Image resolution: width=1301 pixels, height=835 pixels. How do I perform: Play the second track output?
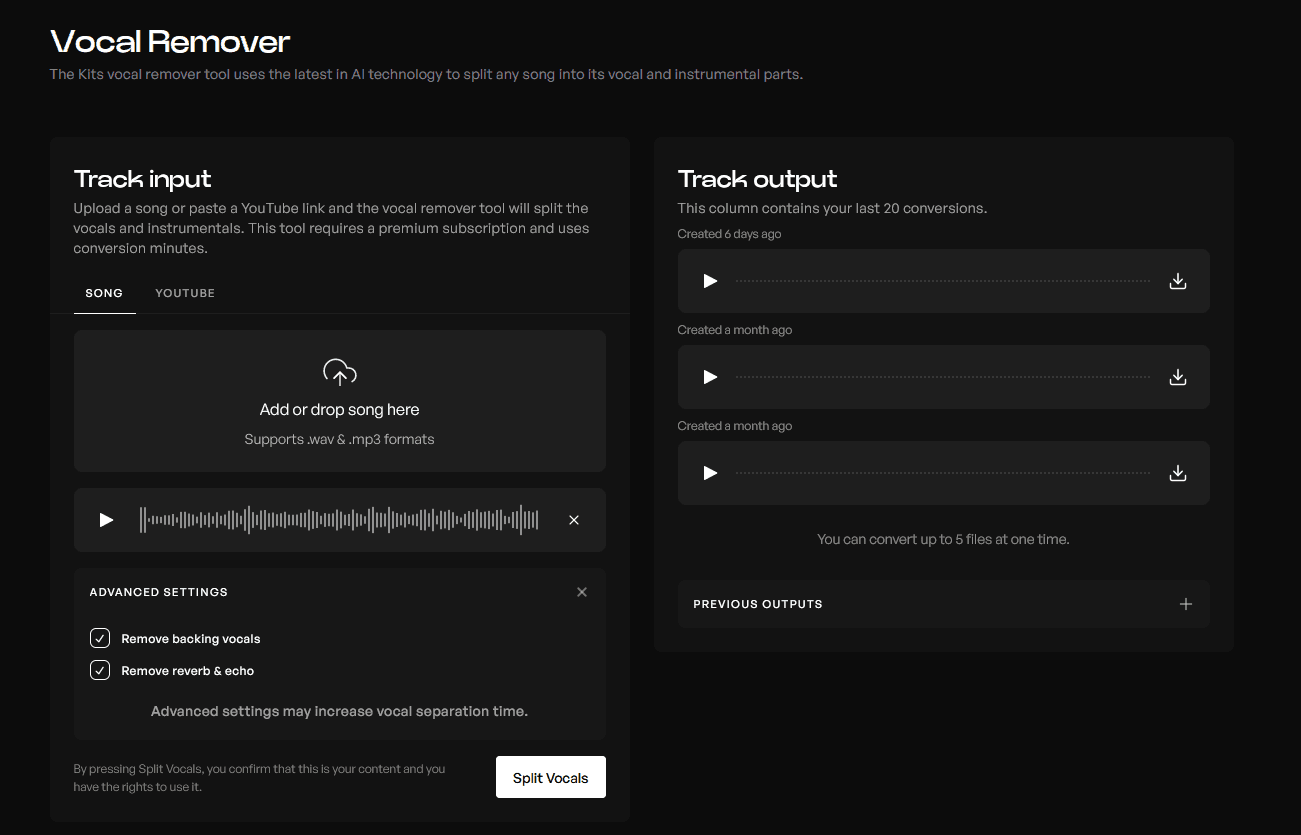pyautogui.click(x=711, y=377)
